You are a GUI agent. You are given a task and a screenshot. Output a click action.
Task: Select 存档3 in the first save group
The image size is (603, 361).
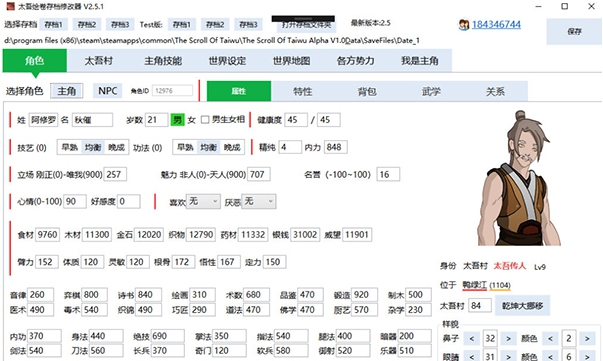point(120,25)
